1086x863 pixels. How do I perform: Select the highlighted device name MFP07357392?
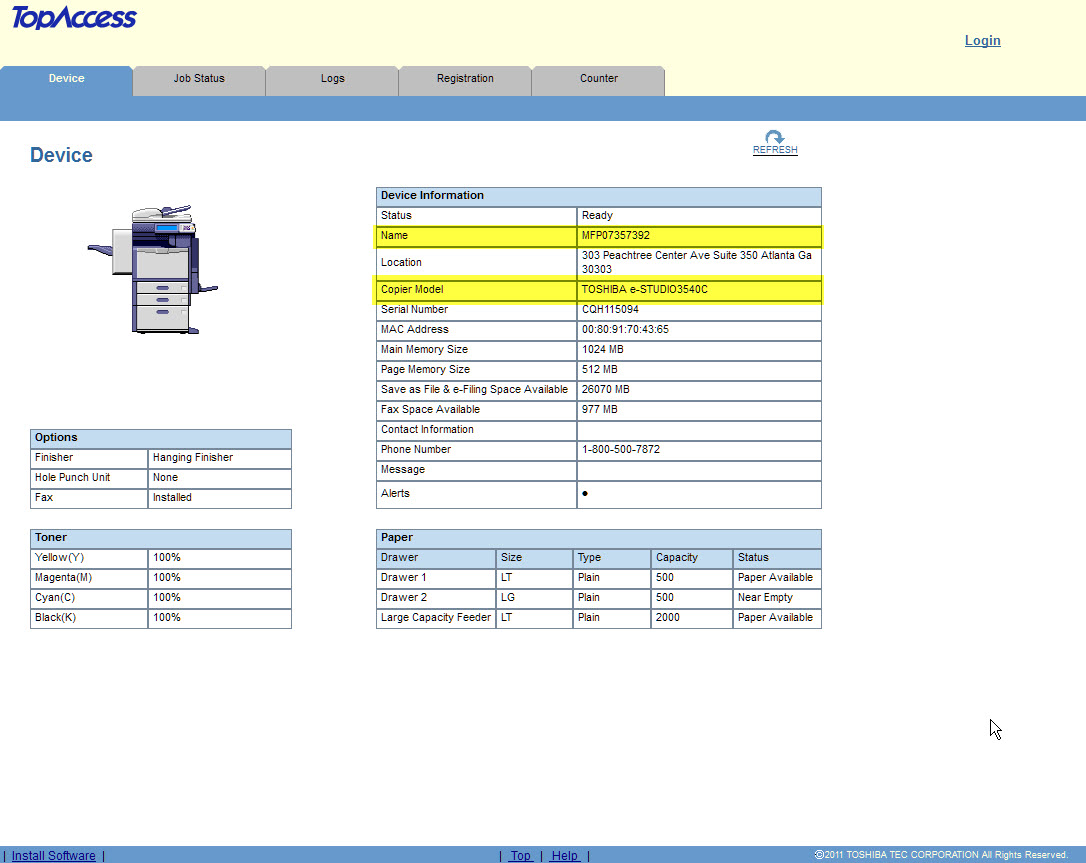616,236
